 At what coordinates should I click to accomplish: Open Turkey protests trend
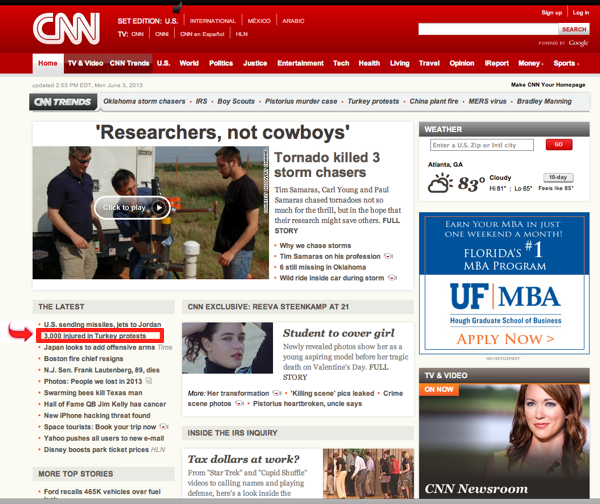pyautogui.click(x=373, y=101)
